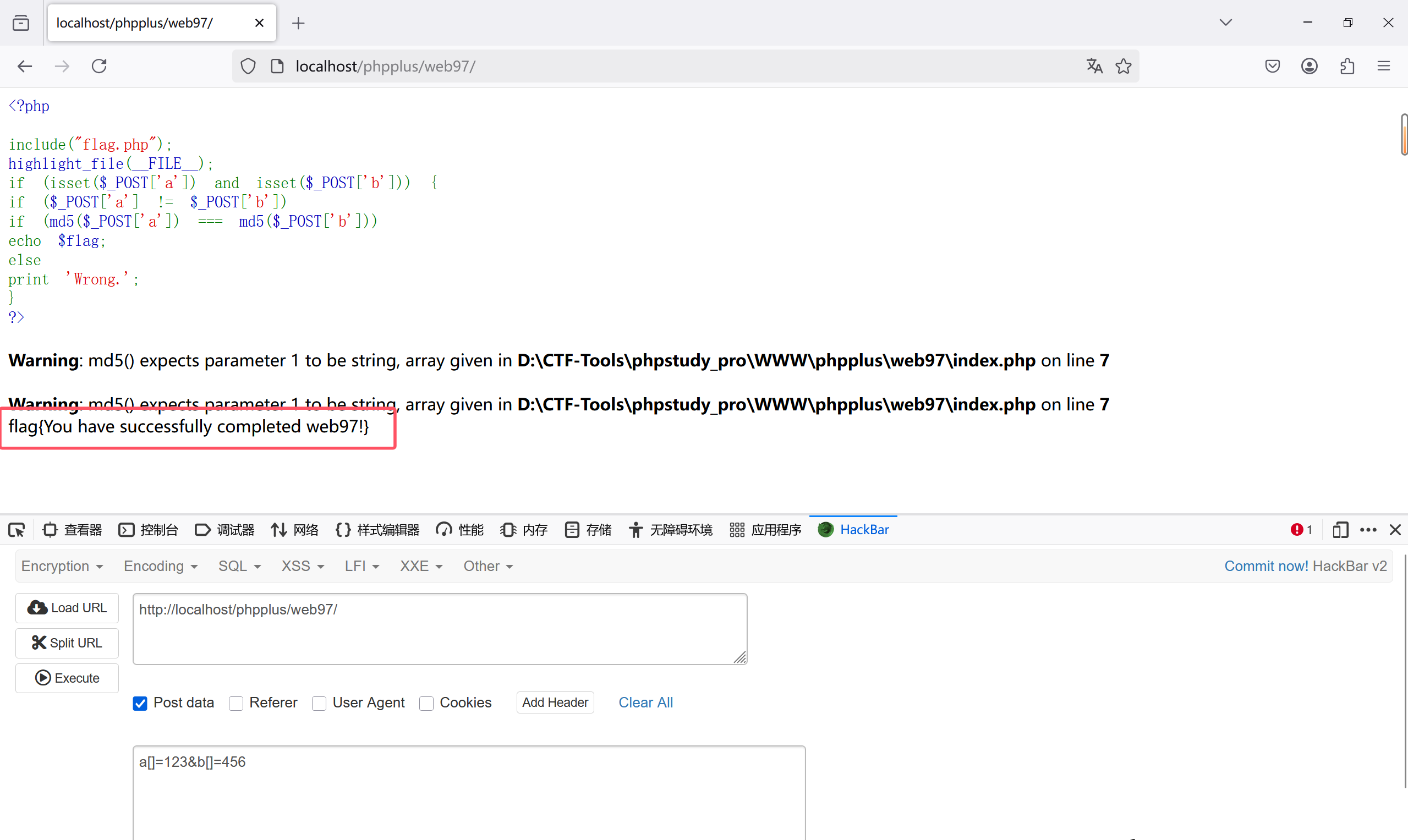Tick the Cookies checkbox
Image resolution: width=1408 pixels, height=840 pixels.
426,703
